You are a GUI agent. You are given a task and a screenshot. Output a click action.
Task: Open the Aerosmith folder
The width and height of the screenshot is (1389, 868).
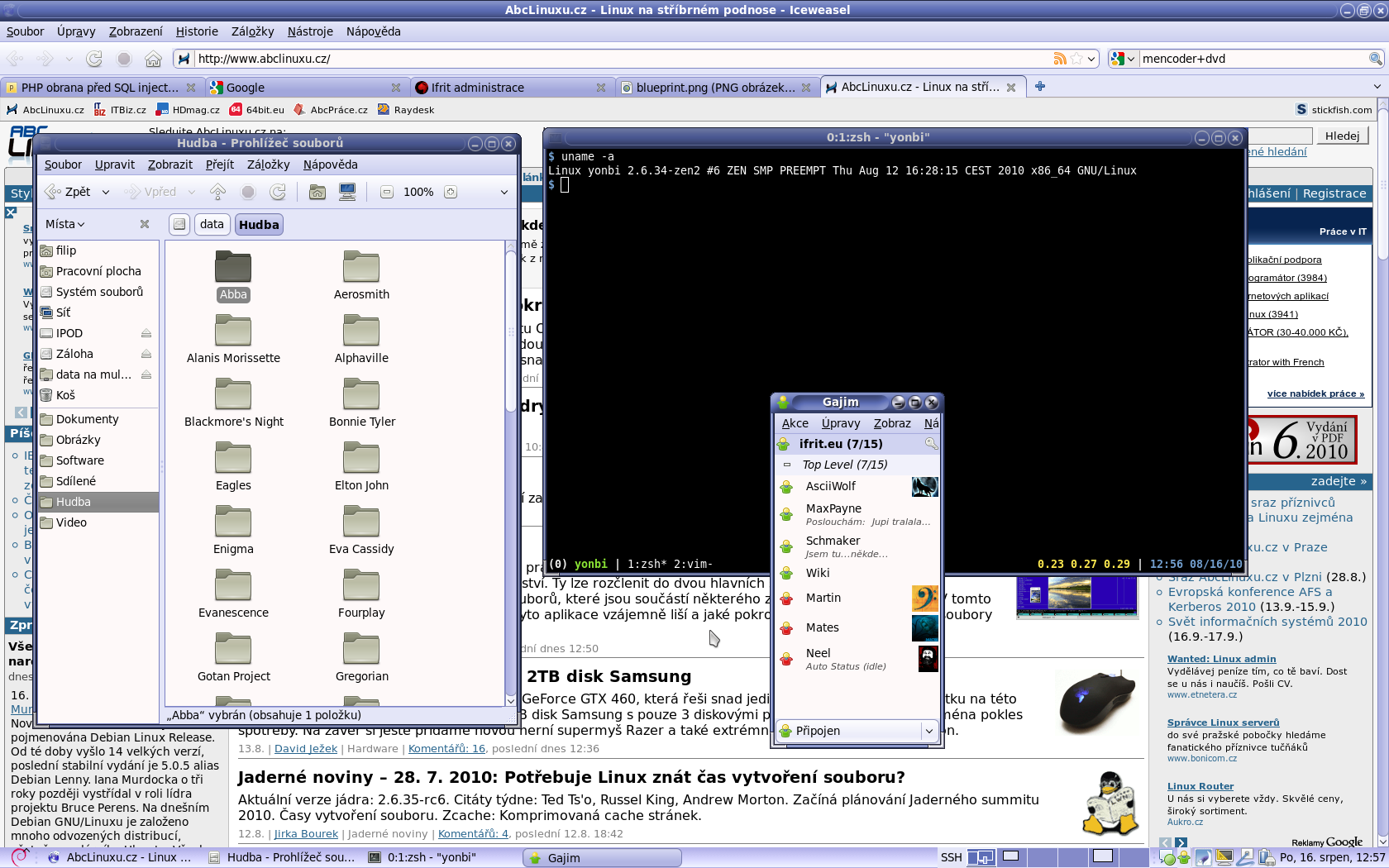coord(361,275)
